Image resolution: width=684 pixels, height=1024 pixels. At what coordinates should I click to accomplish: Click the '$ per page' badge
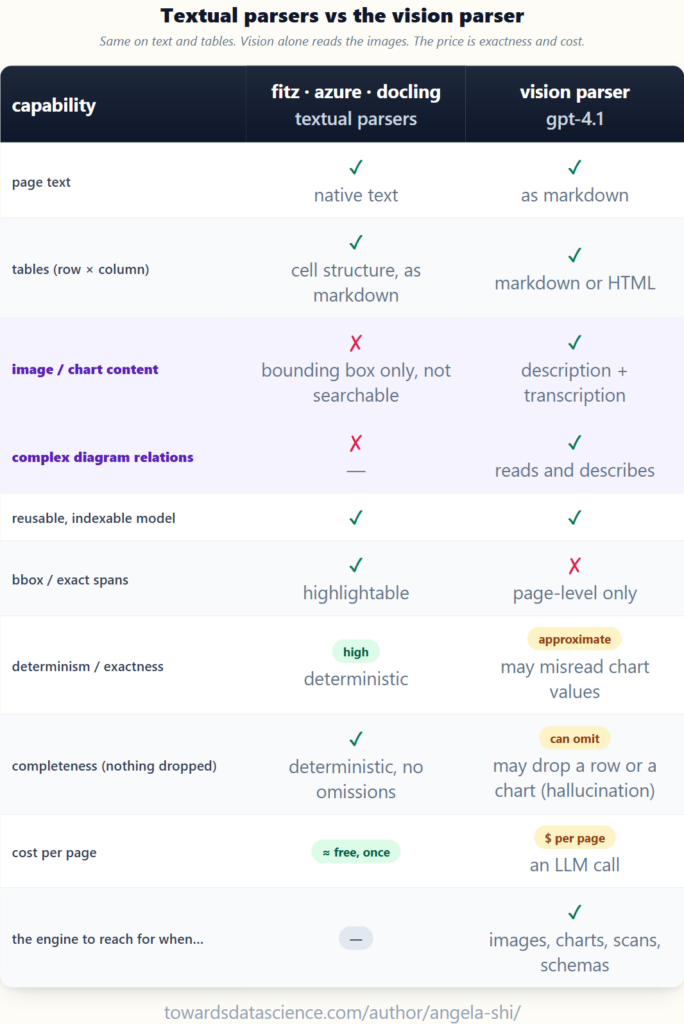tap(574, 838)
